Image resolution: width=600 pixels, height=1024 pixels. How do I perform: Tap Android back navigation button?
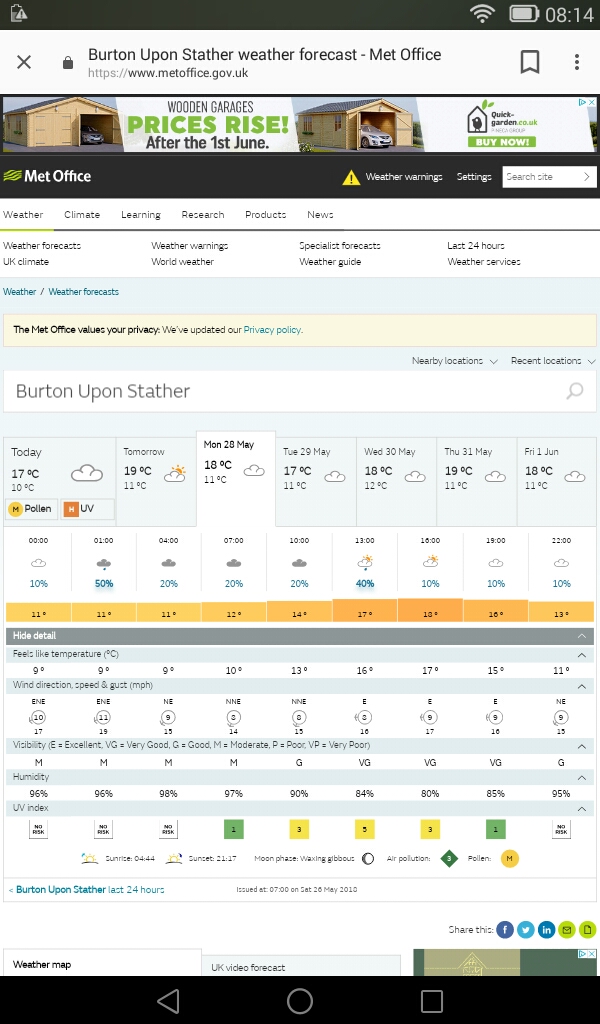click(168, 1000)
